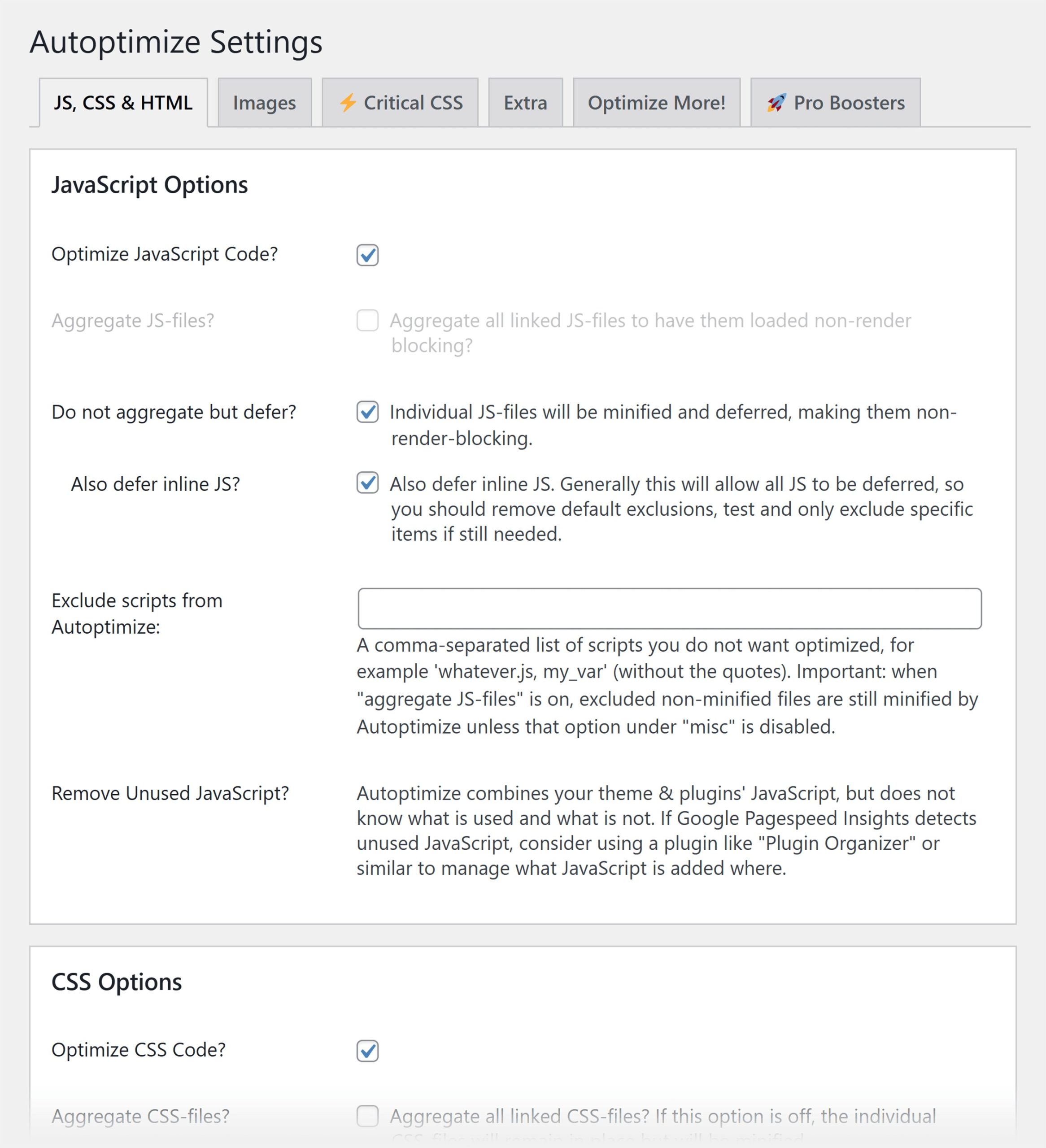Disable the Optimize CSS Code checkbox
This screenshot has width=1046, height=1148.
367,1051
